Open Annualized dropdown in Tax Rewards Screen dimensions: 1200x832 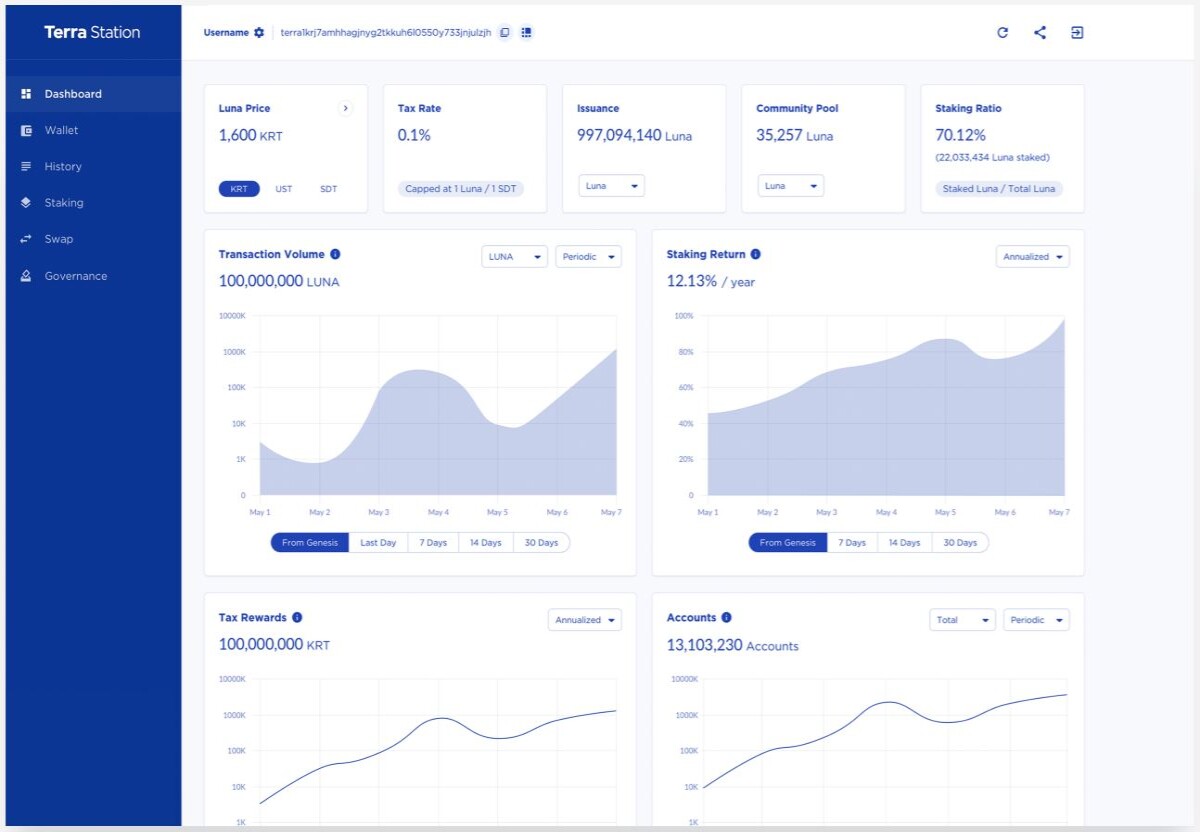point(585,620)
